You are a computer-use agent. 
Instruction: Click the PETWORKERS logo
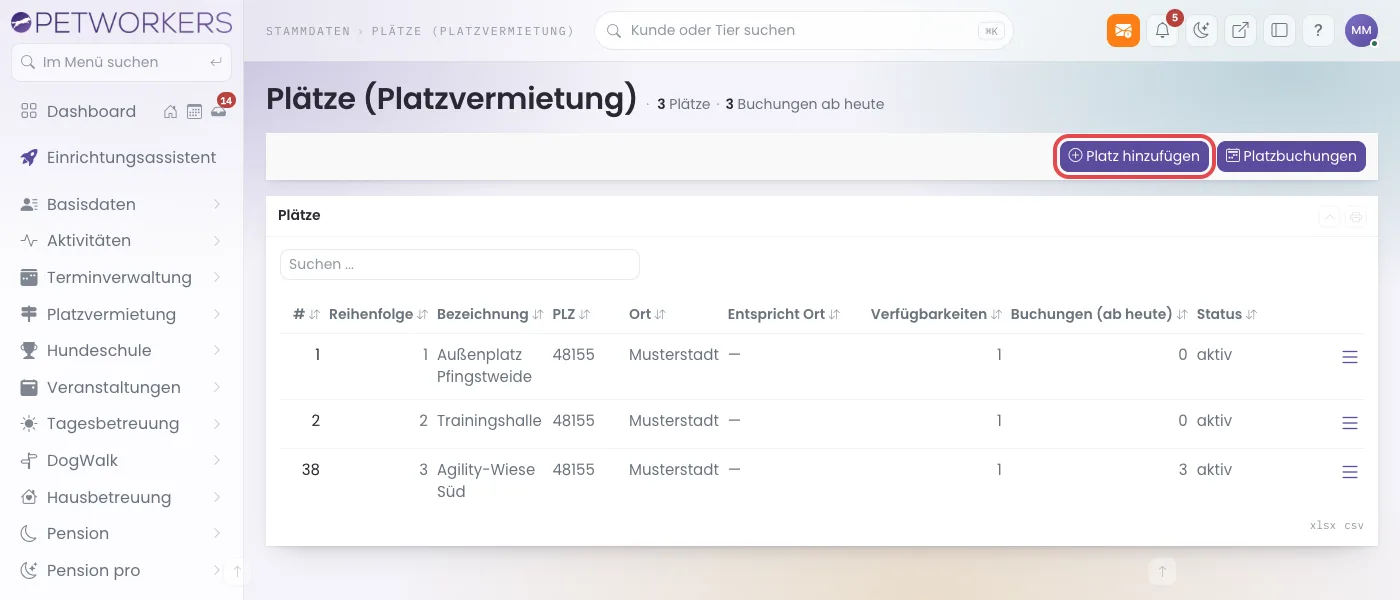(x=121, y=21)
